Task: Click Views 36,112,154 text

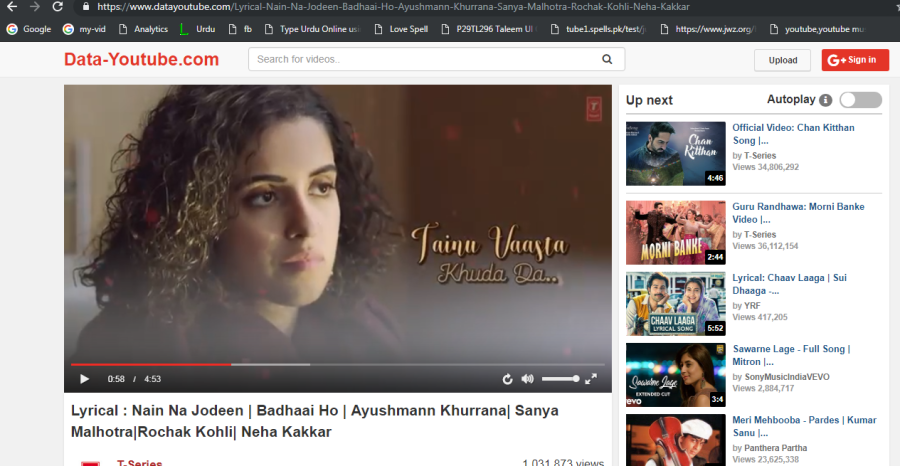Action: [x=765, y=246]
